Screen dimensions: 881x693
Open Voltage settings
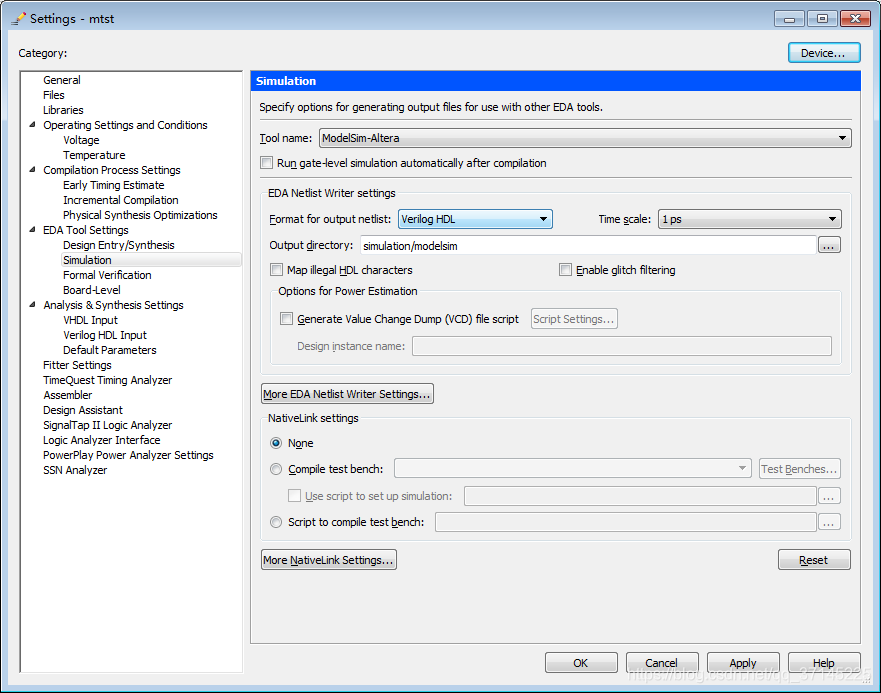click(x=81, y=140)
